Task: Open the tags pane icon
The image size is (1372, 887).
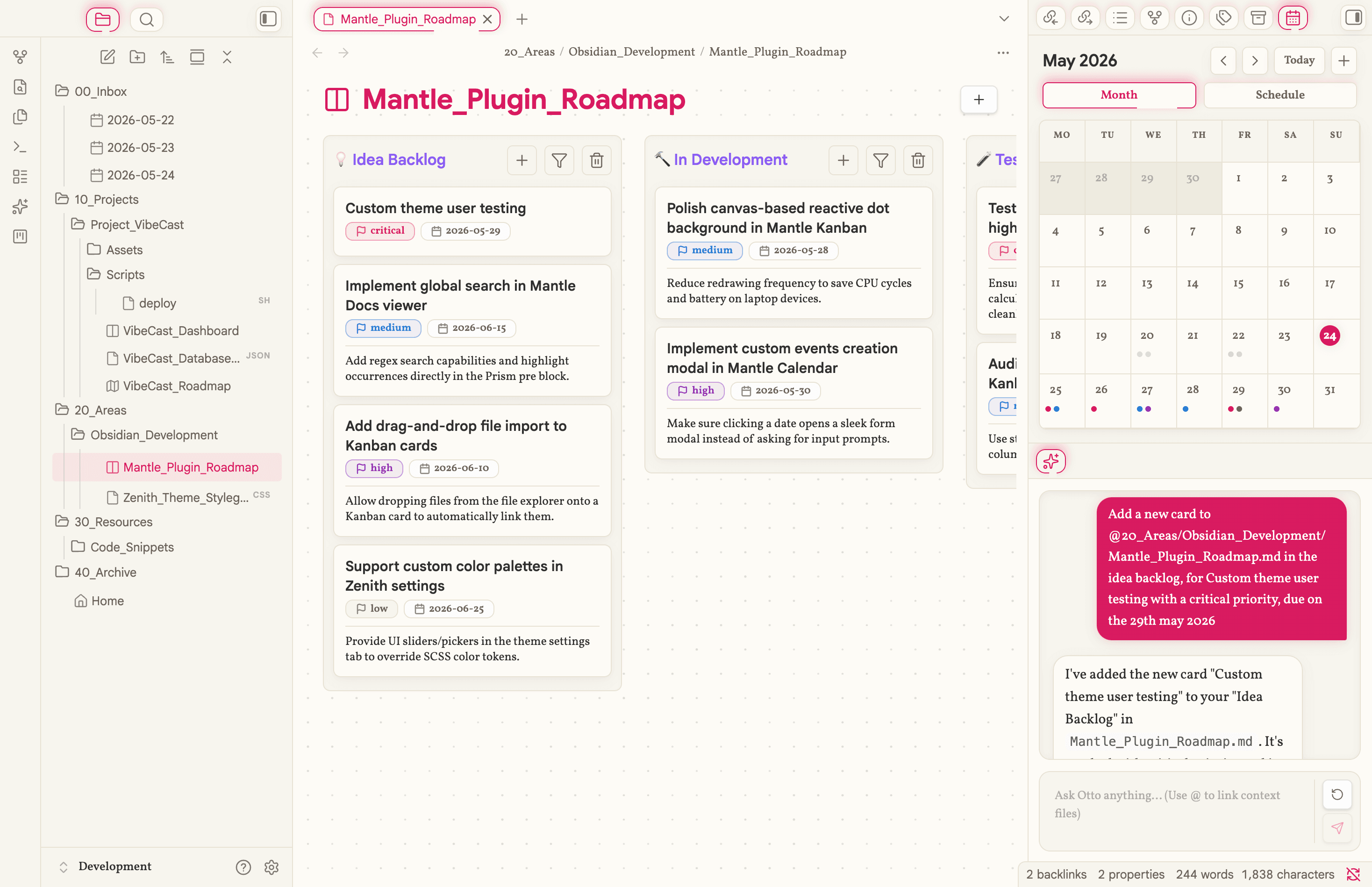Action: (x=1223, y=18)
